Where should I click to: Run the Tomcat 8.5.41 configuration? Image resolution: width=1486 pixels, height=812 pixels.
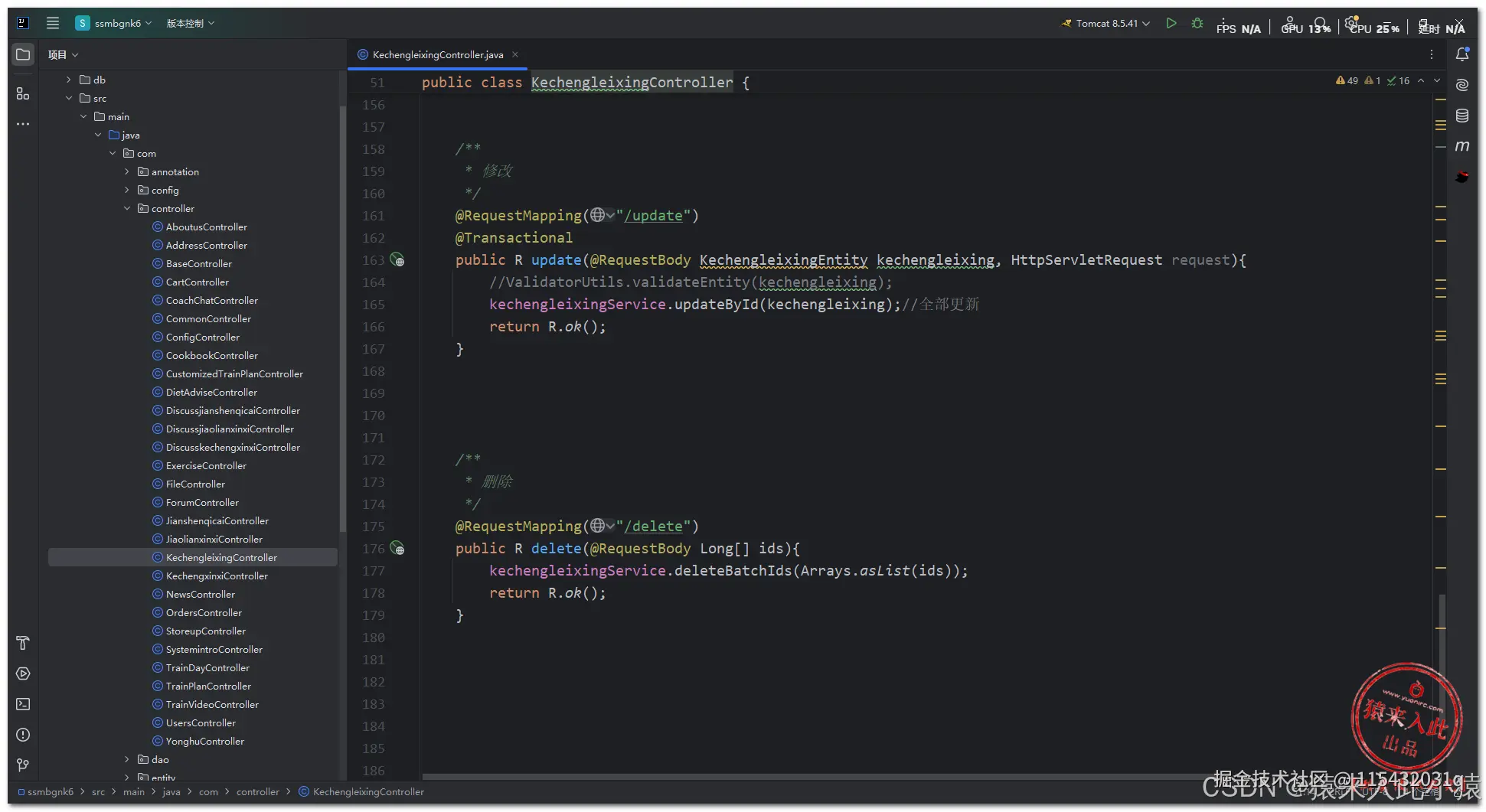tap(1171, 23)
